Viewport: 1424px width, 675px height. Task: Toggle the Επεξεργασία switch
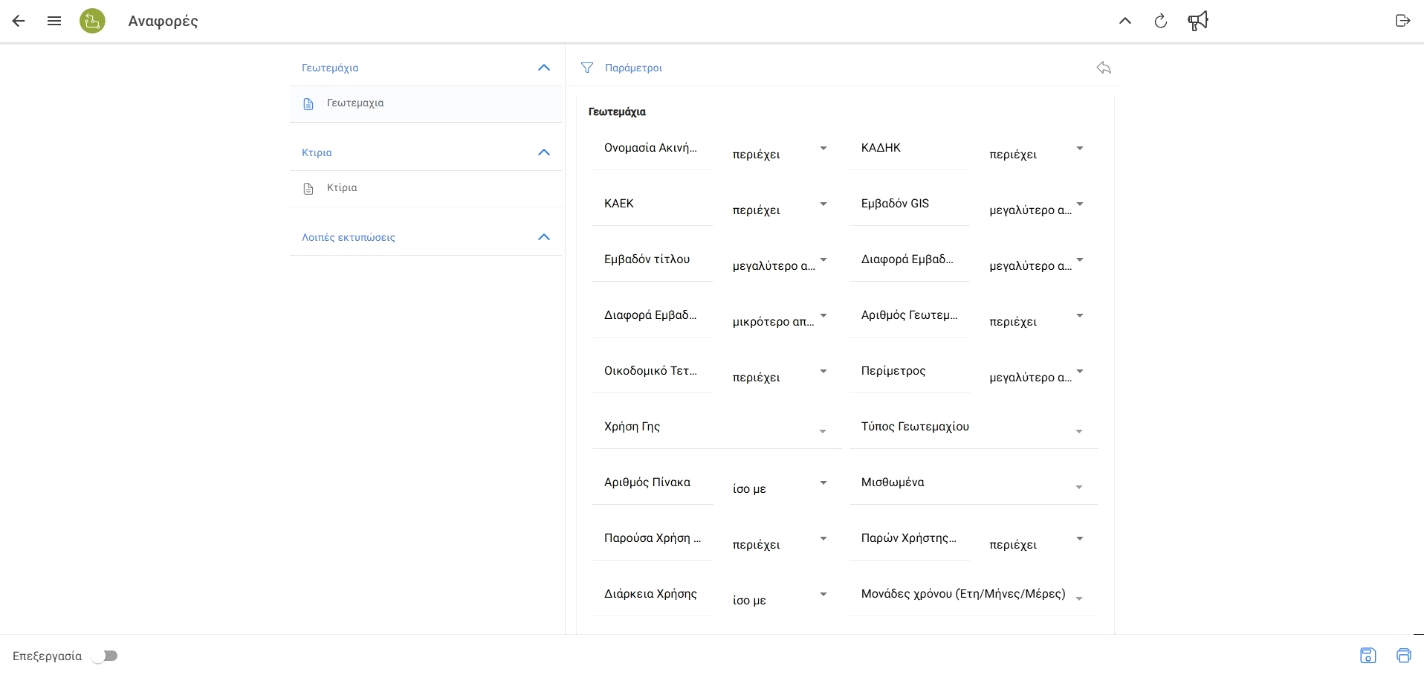[104, 656]
